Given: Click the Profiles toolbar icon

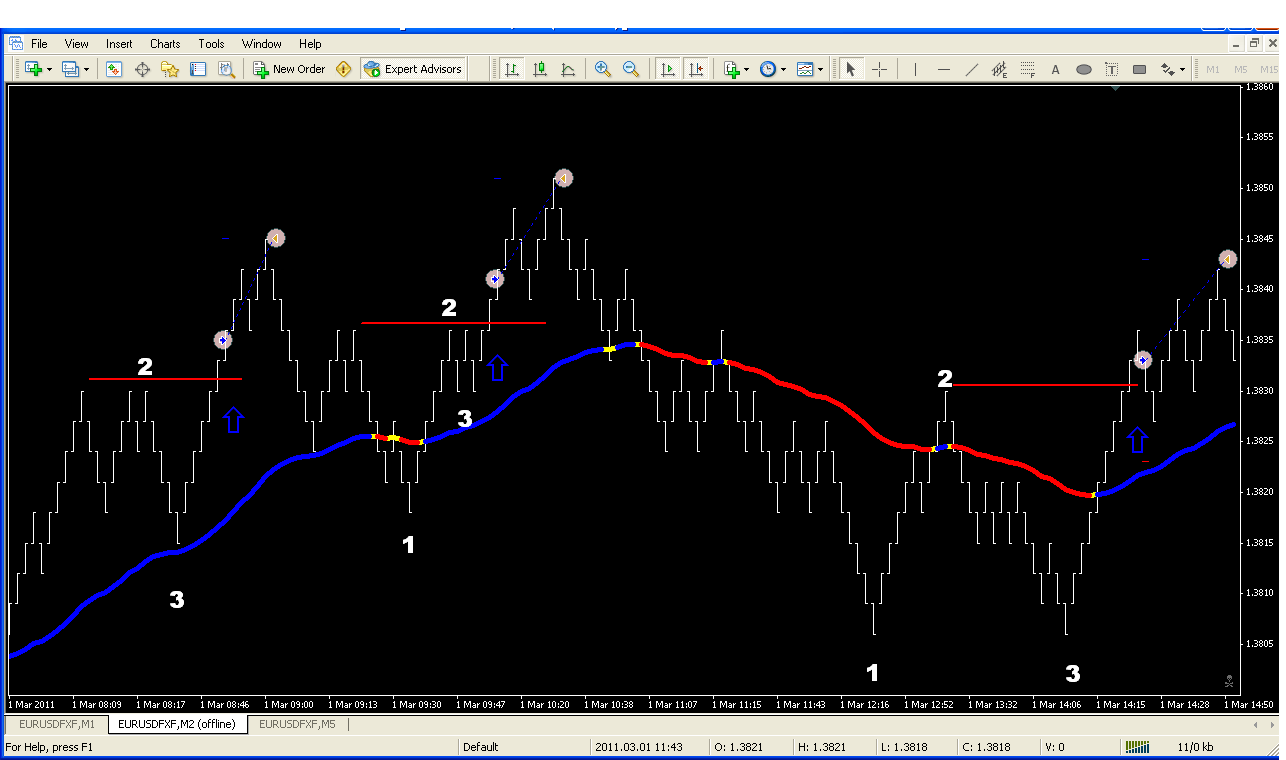Looking at the screenshot, I should 71,69.
